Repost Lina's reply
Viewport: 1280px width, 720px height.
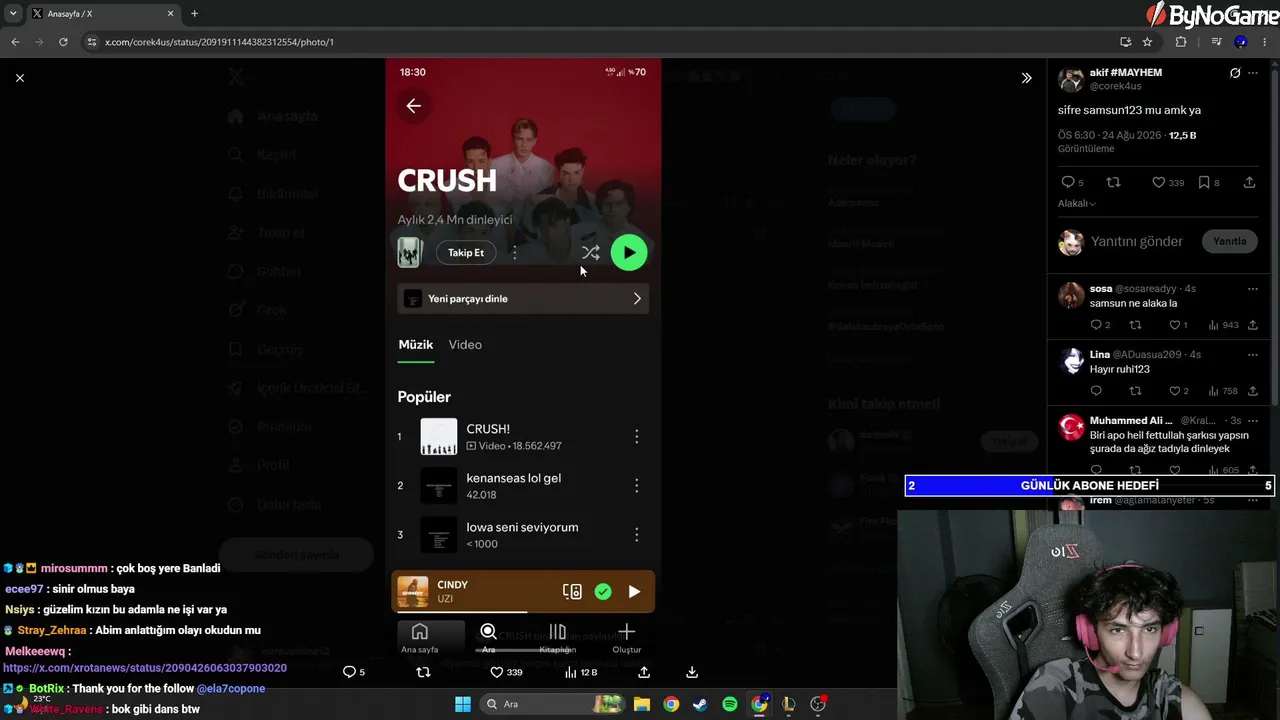pyautogui.click(x=1135, y=391)
